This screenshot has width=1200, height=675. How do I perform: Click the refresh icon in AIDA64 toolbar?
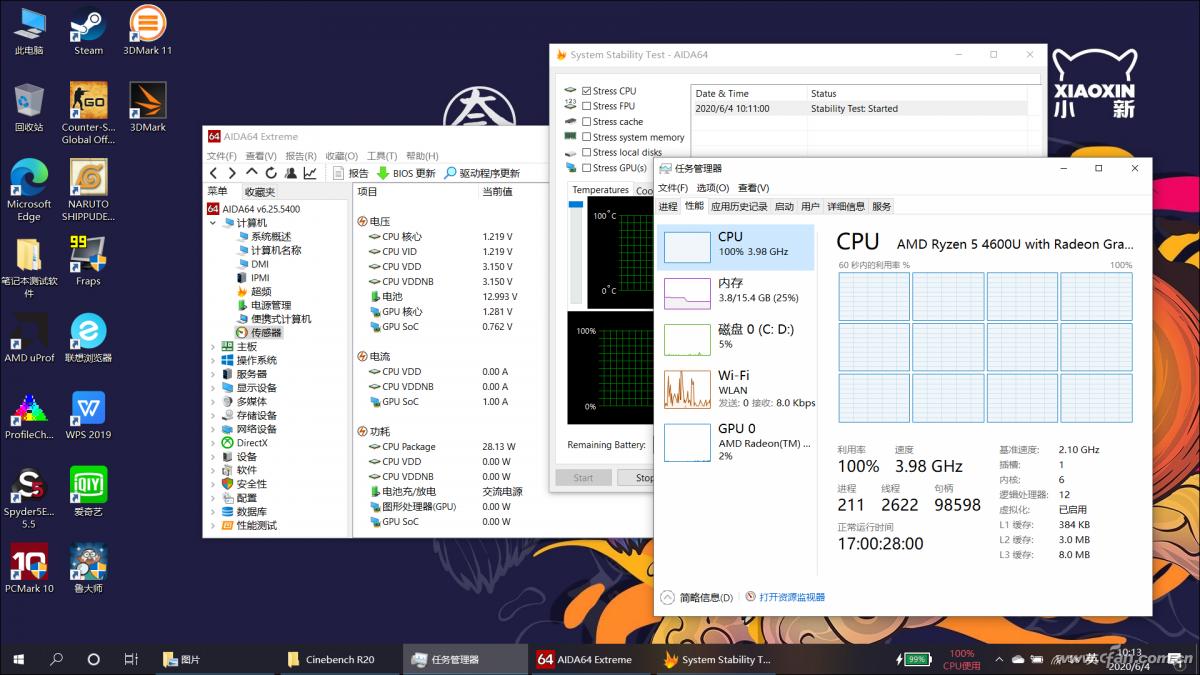(x=271, y=173)
